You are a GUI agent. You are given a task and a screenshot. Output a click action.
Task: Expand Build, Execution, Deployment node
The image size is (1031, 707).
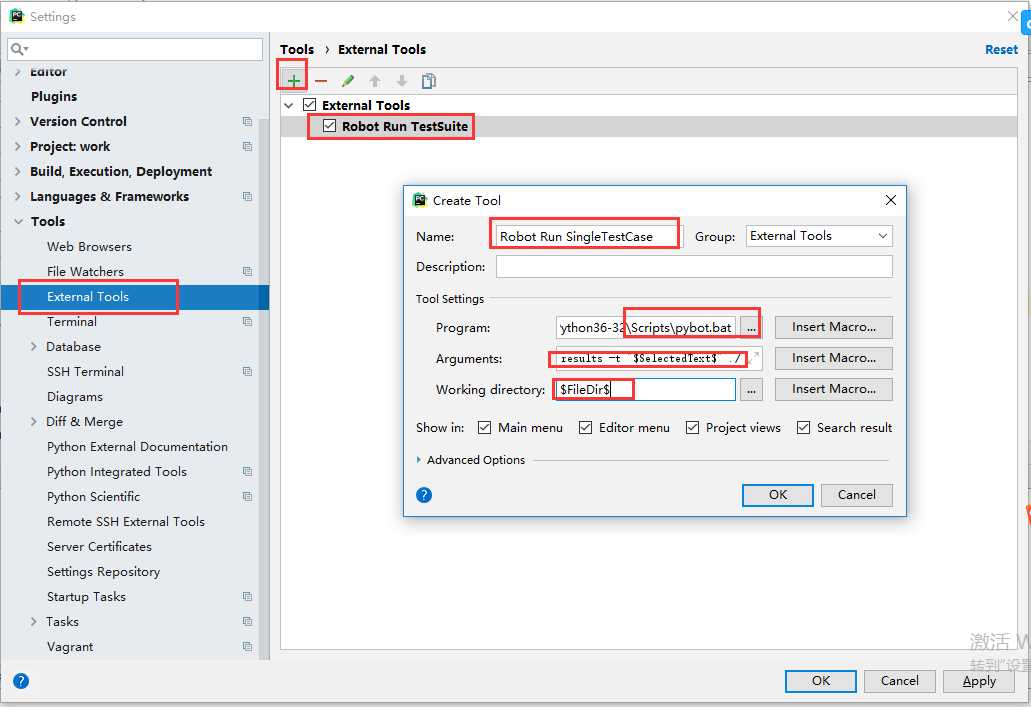(x=18, y=171)
